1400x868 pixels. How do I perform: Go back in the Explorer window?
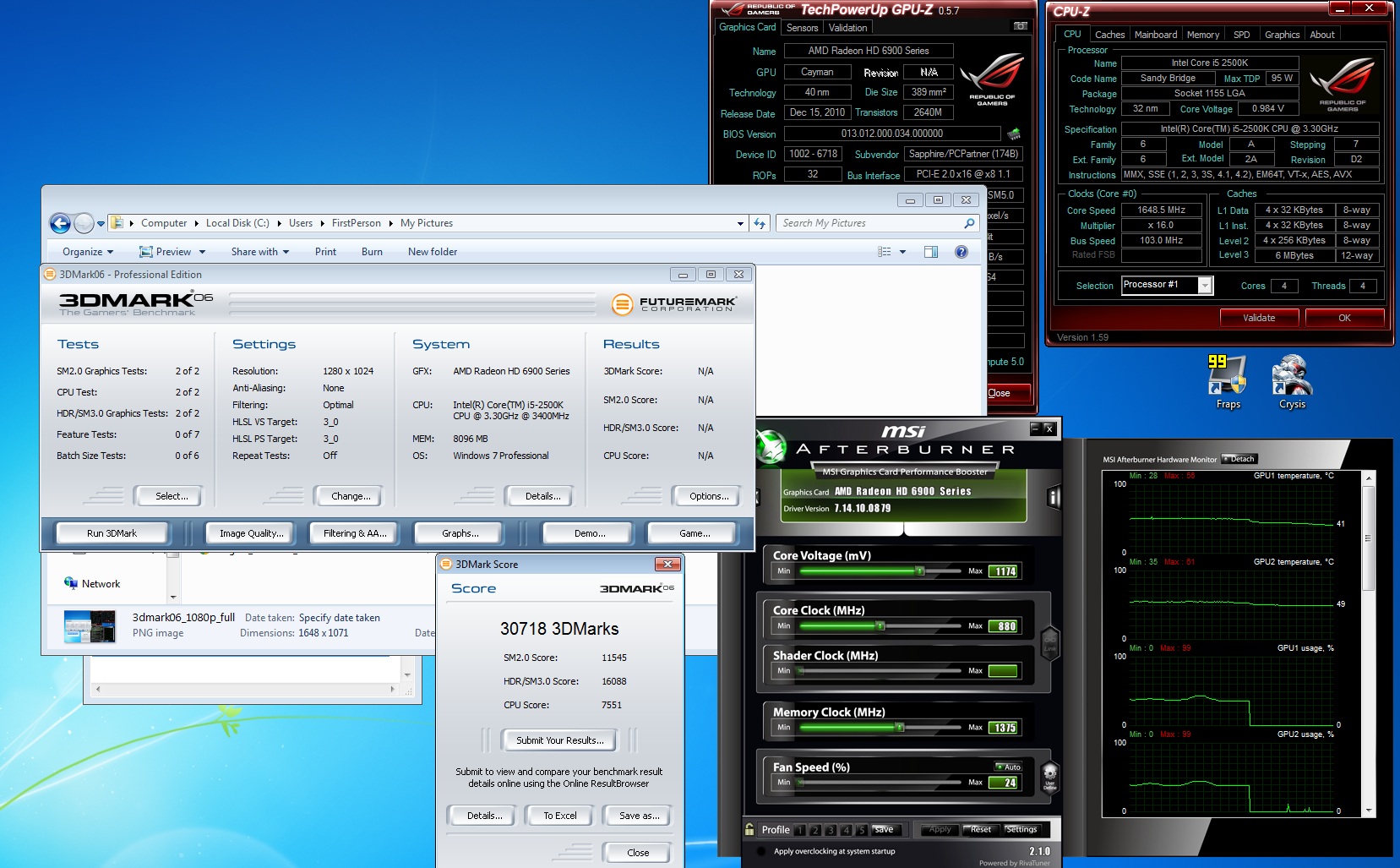[x=60, y=223]
